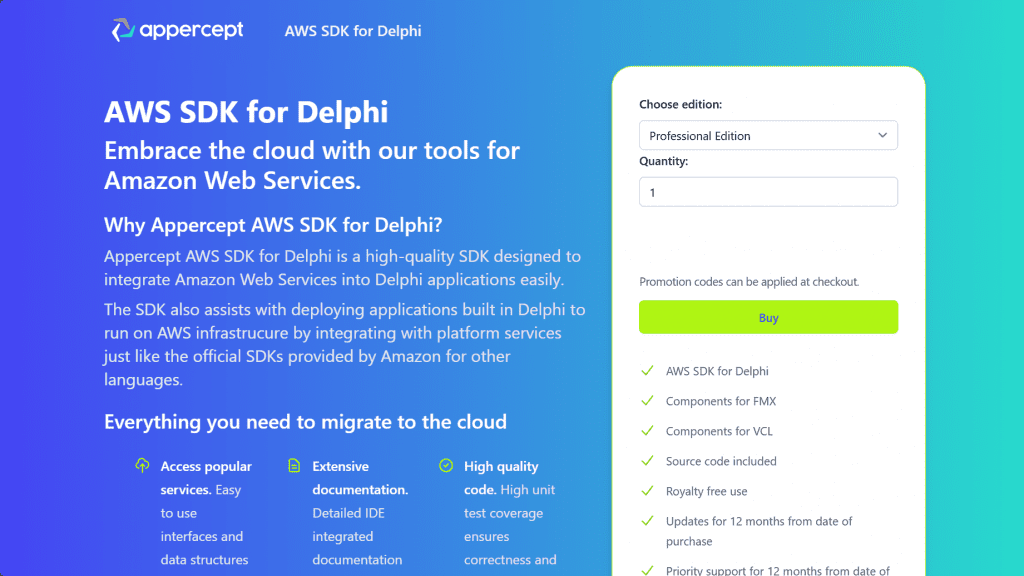Click the checkmark beside Components for FMX
Screen dimensions: 1024x576
[x=647, y=401]
